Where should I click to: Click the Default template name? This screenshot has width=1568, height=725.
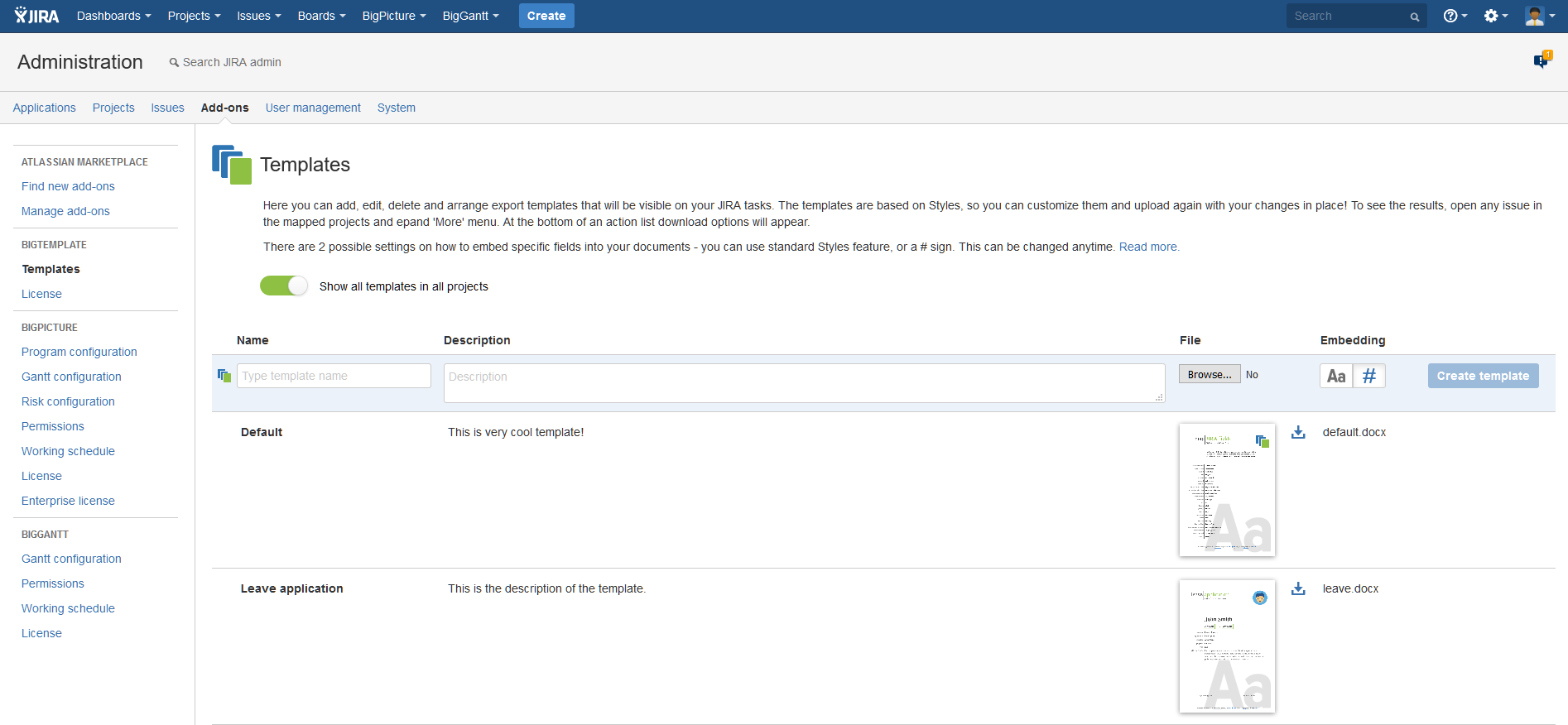tap(262, 432)
